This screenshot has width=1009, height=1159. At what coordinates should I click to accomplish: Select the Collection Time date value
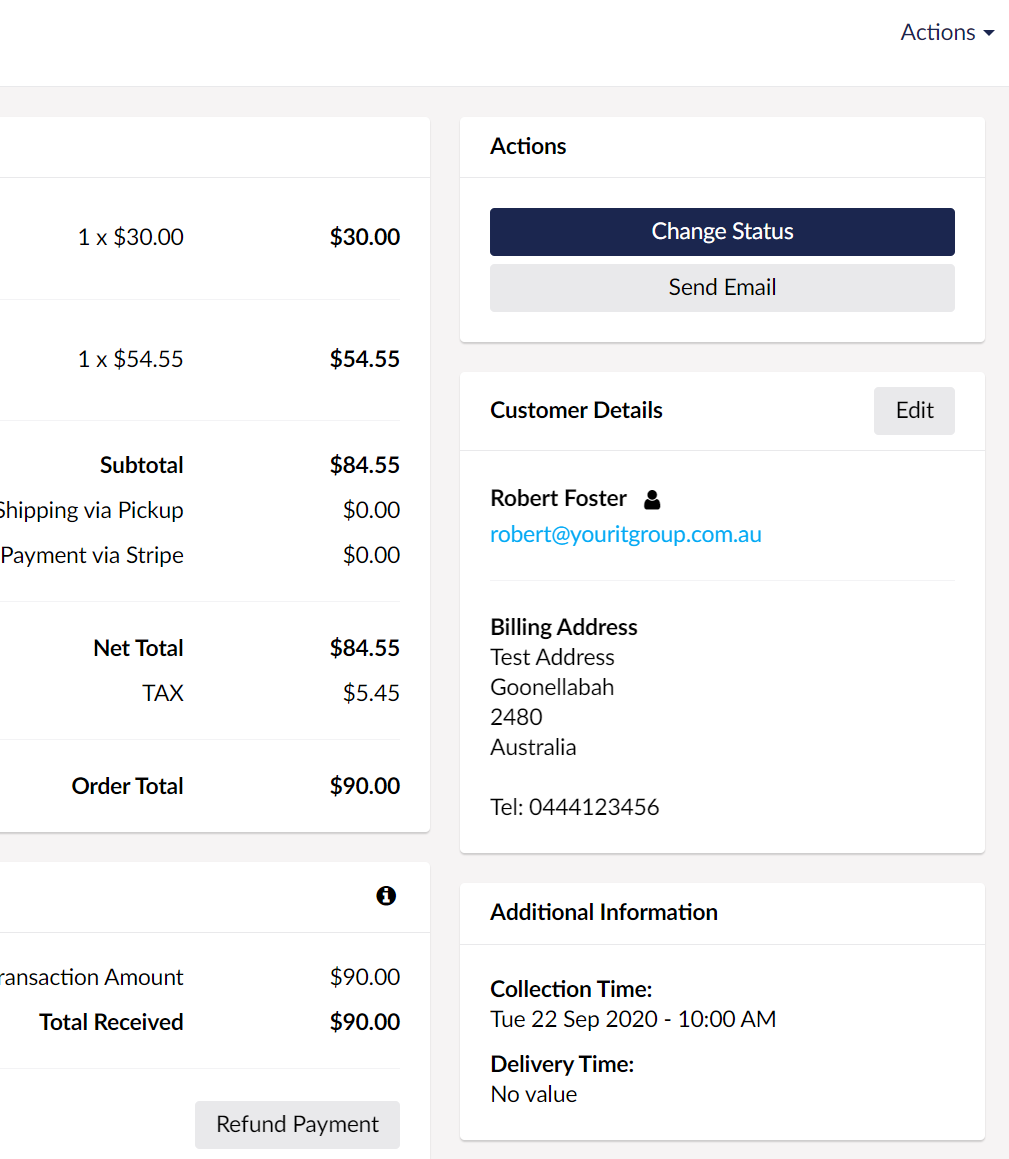[633, 1019]
